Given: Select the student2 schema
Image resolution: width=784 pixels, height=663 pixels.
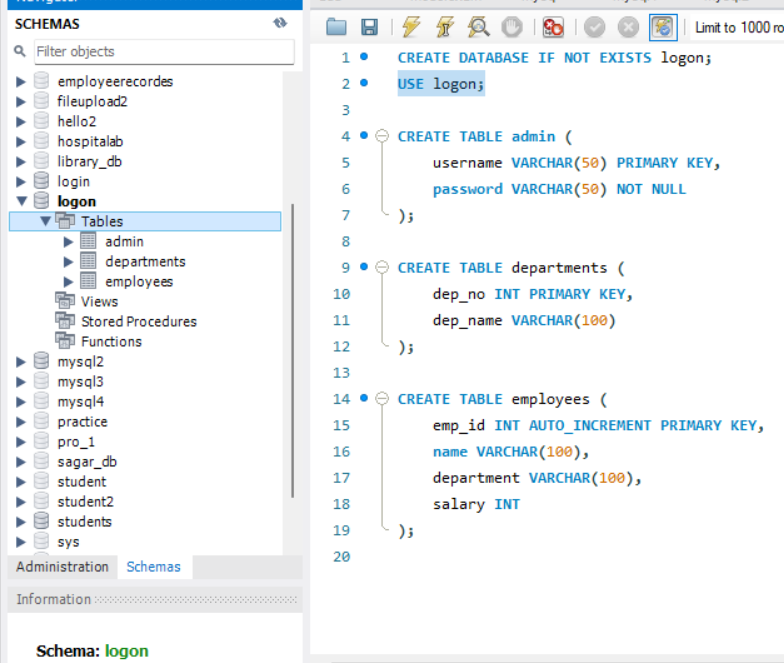Looking at the screenshot, I should [x=86, y=502].
